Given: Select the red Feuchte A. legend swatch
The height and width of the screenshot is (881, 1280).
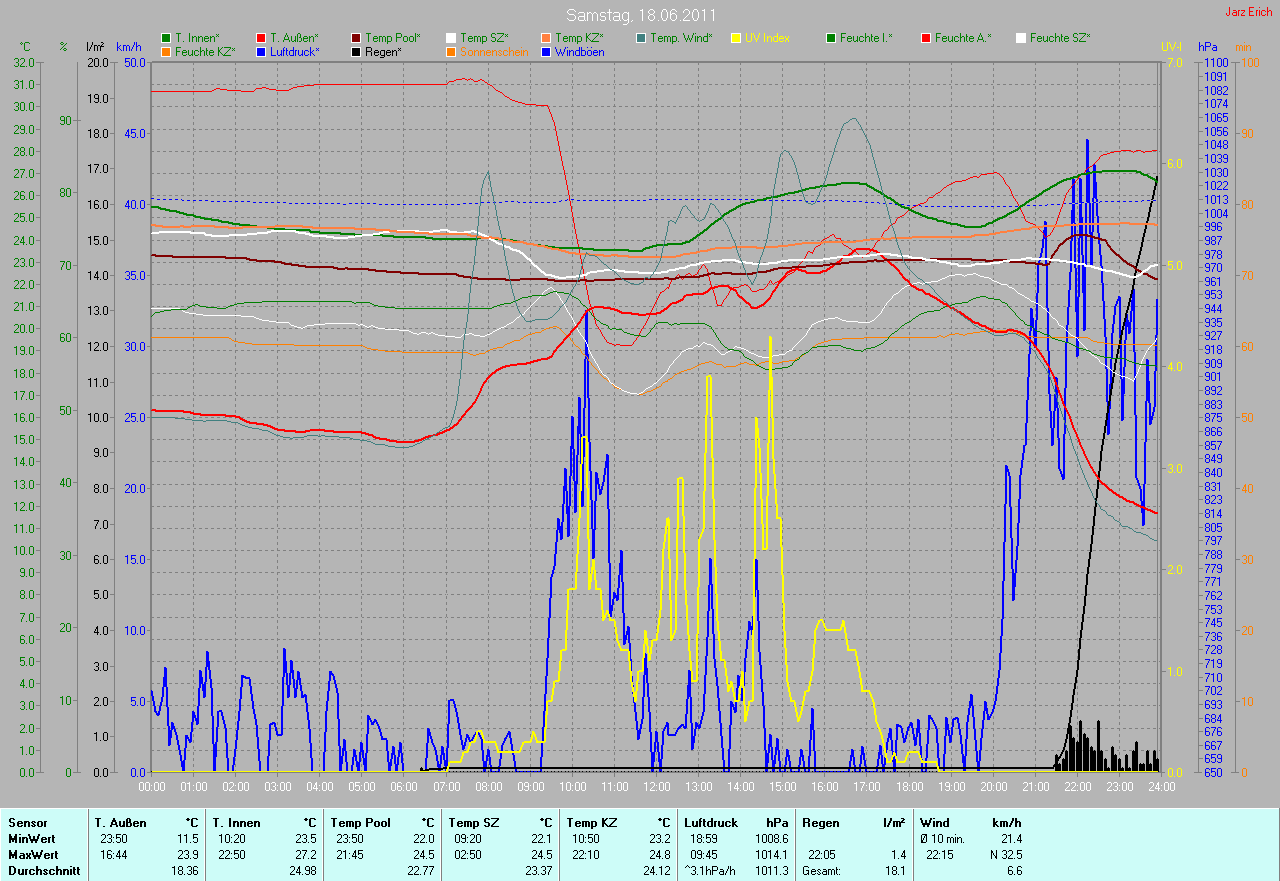Looking at the screenshot, I should [x=926, y=38].
